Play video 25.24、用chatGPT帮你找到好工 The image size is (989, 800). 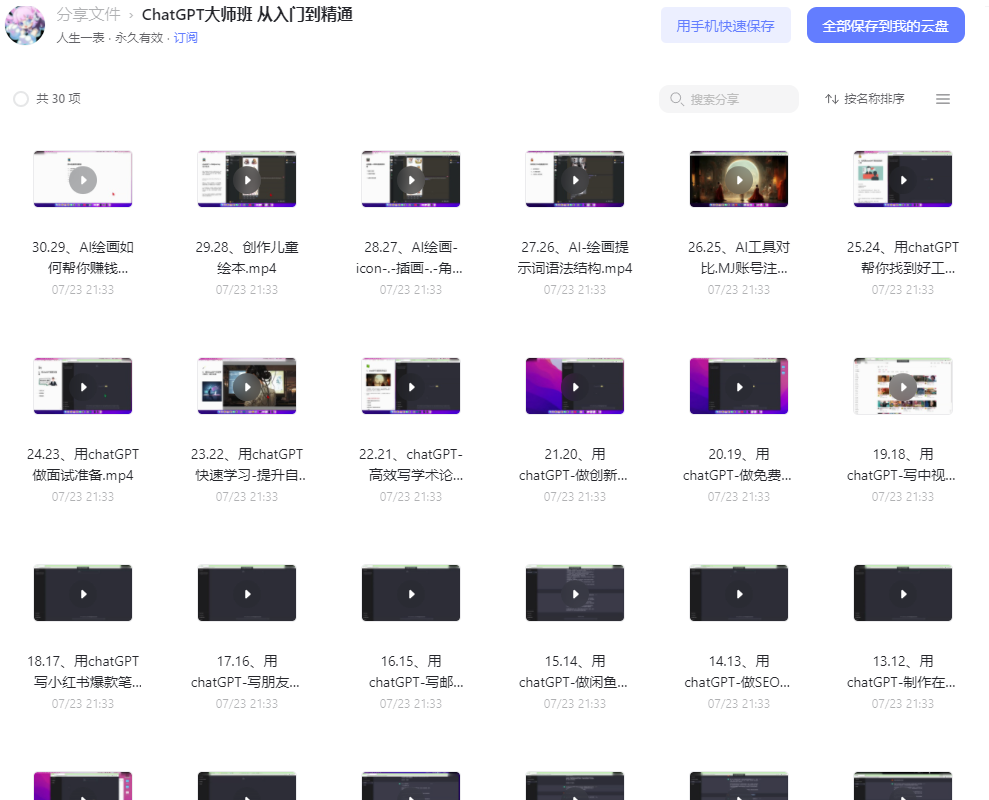tap(903, 179)
